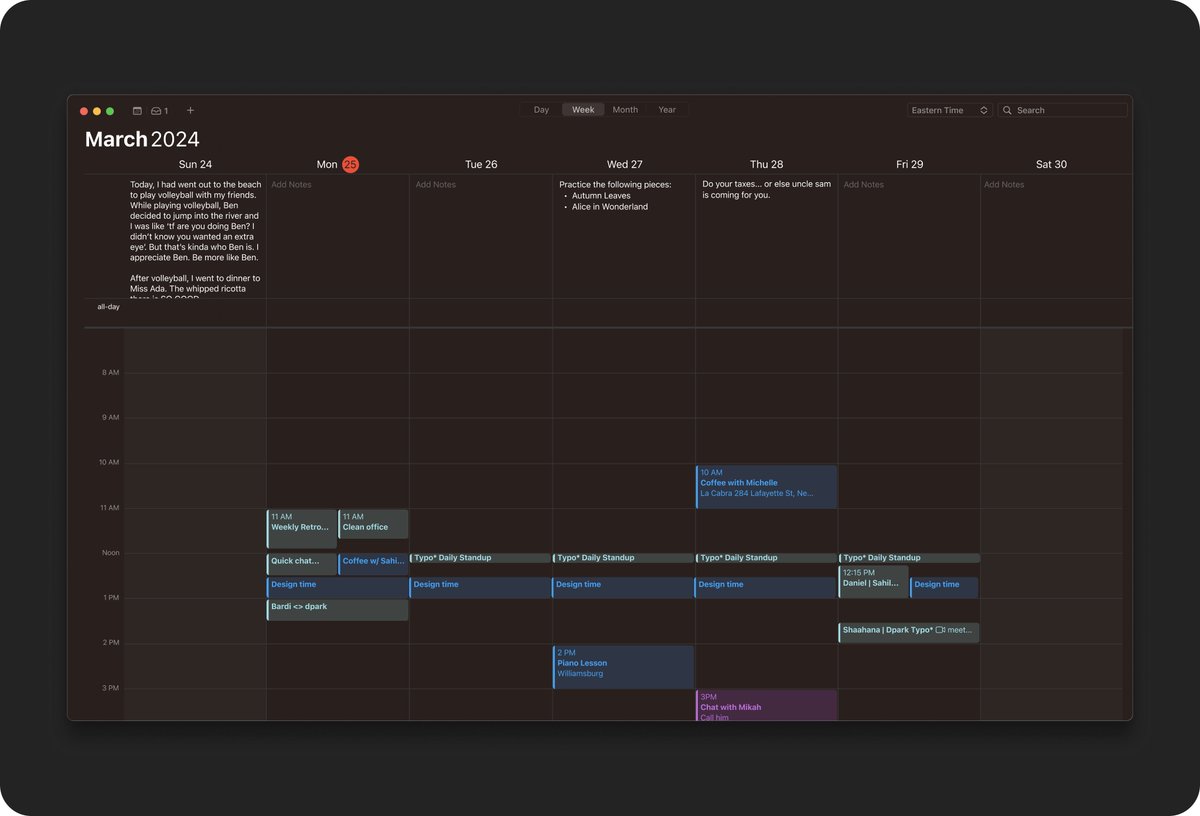The width and height of the screenshot is (1200, 816).
Task: Click the video icon on Shaahana meeting
Action: pos(940,630)
